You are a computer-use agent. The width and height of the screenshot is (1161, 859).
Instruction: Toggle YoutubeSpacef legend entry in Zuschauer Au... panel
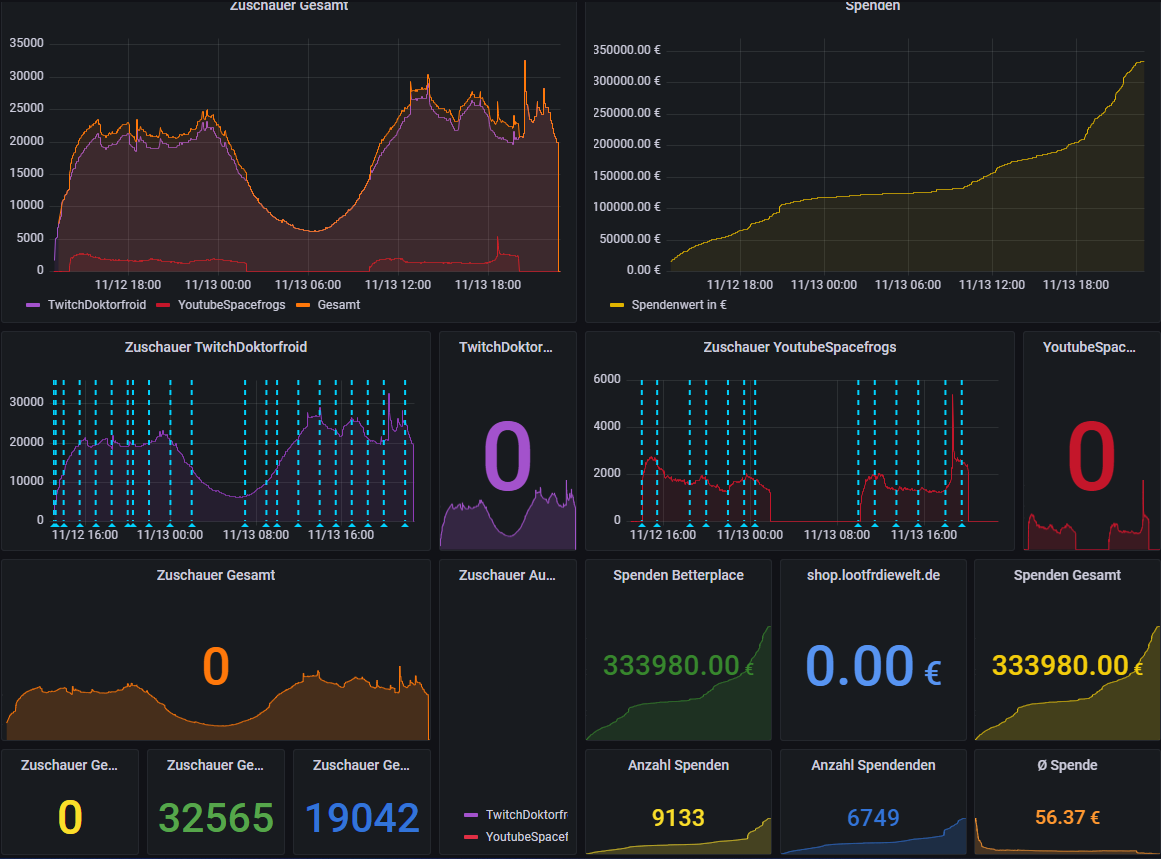[x=526, y=837]
